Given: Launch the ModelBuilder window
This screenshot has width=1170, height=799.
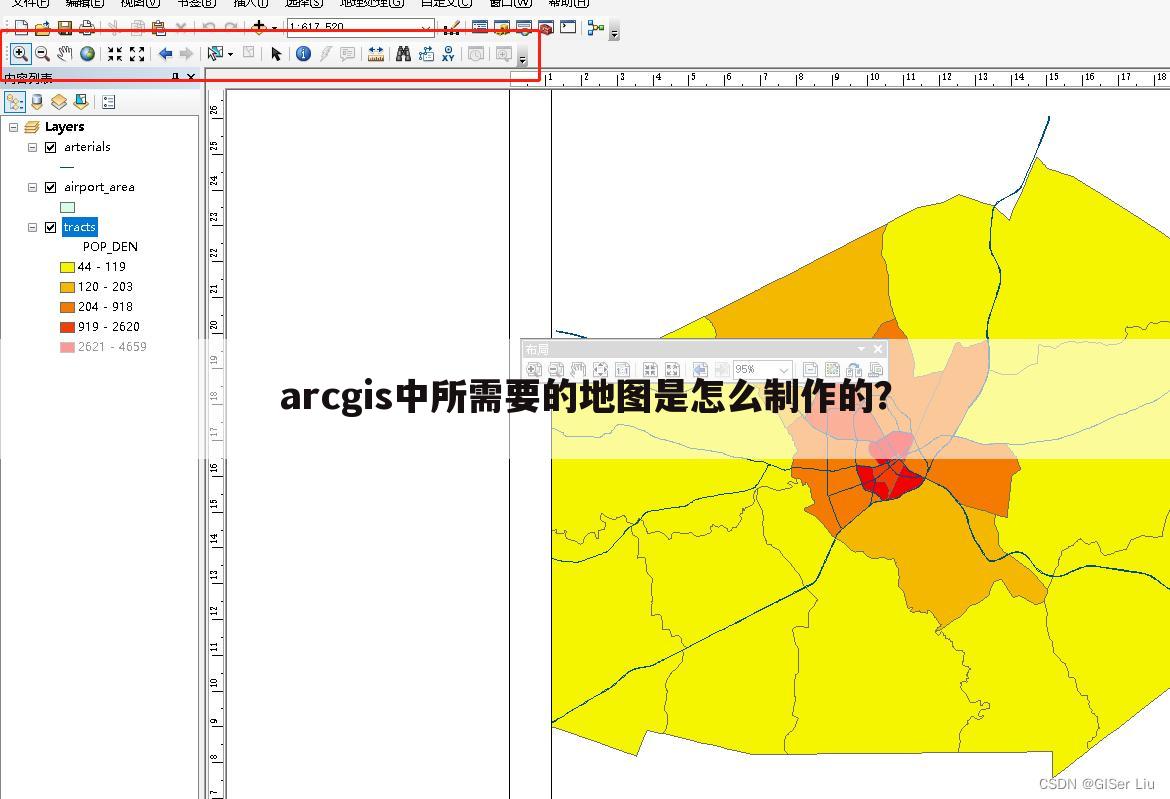Looking at the screenshot, I should [x=595, y=28].
